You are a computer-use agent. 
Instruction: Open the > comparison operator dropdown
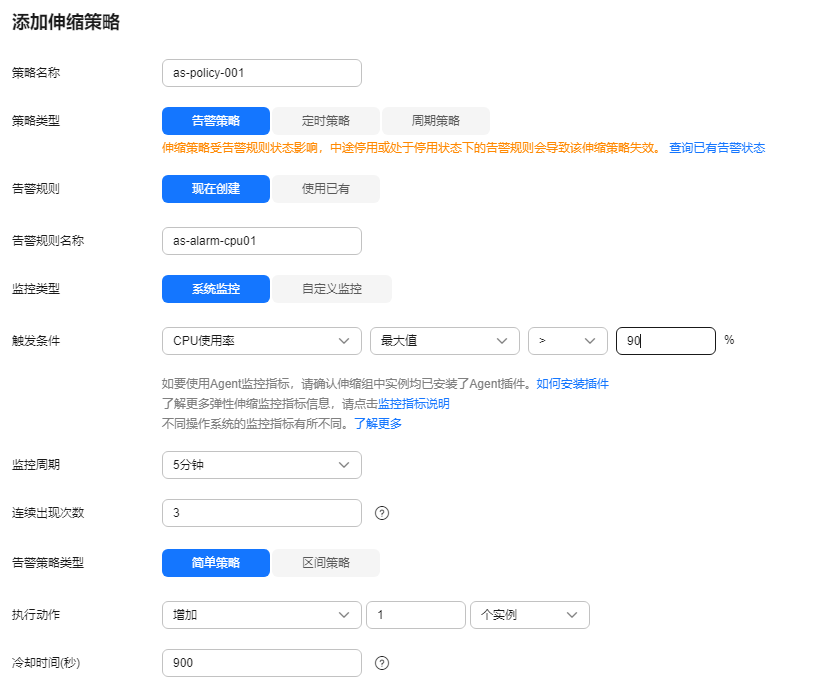pos(568,341)
